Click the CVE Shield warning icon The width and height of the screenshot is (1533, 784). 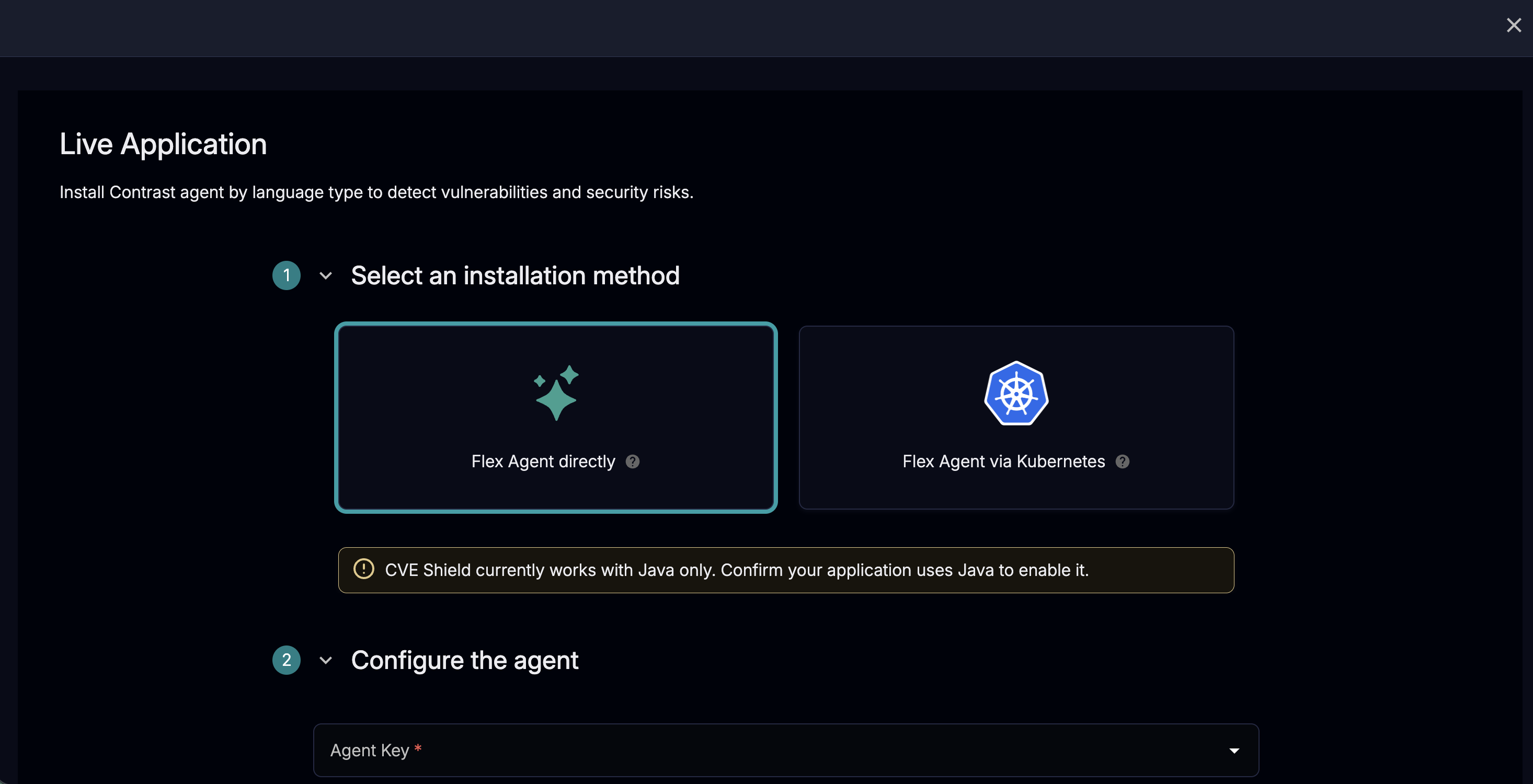(363, 569)
